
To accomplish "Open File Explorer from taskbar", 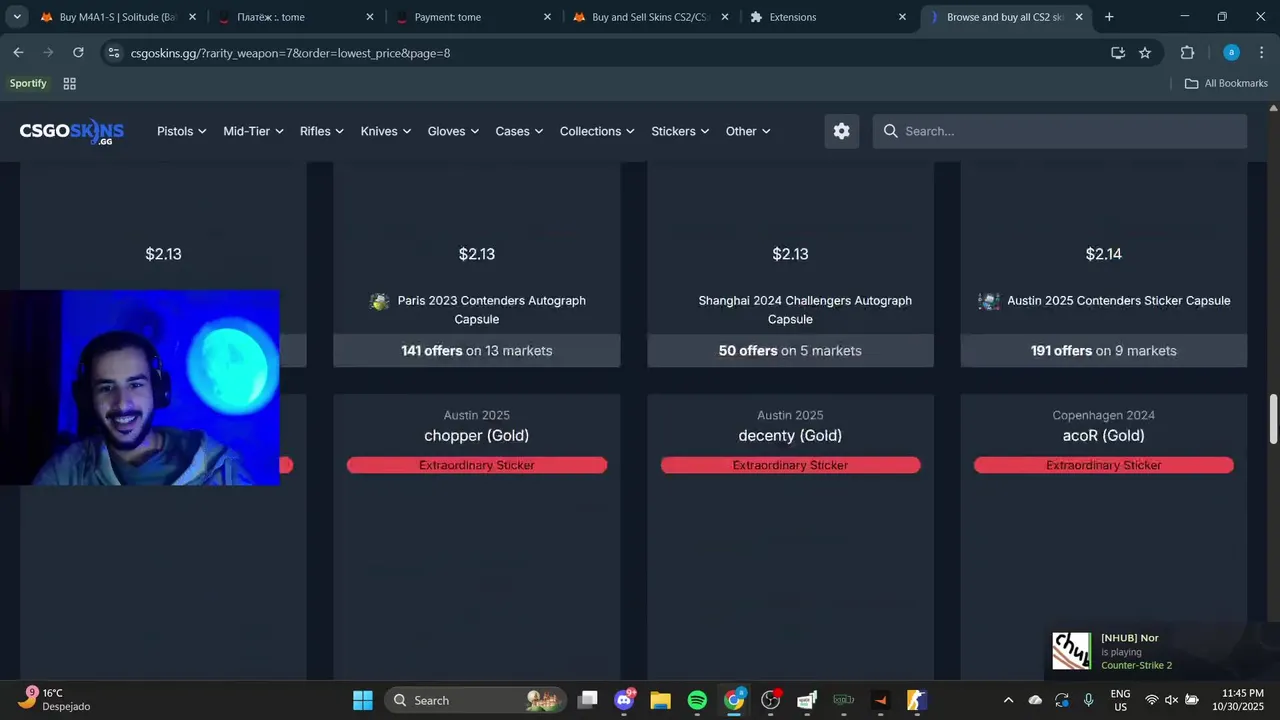I will (x=660, y=700).
